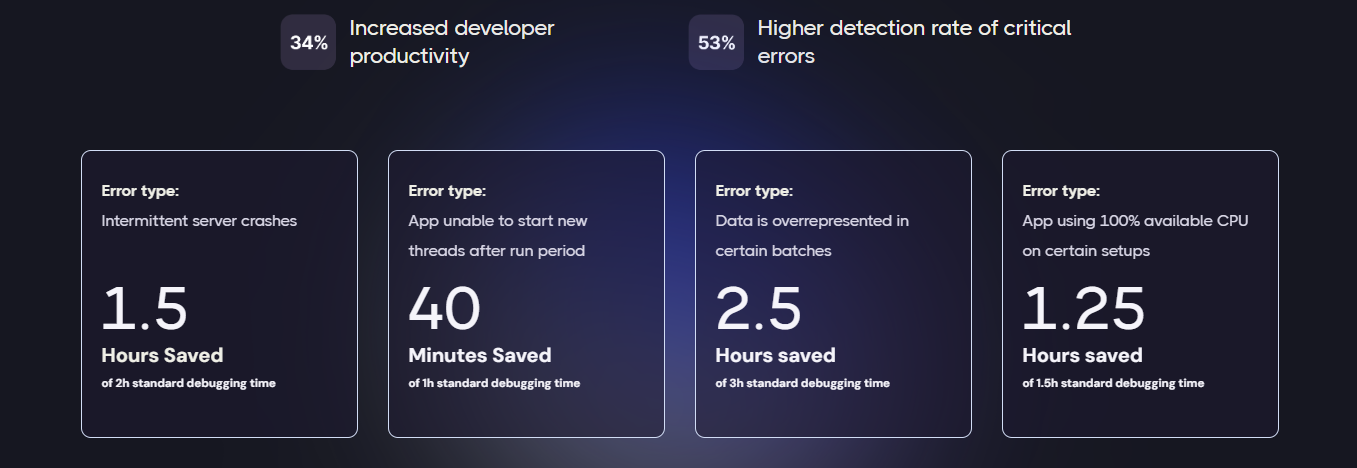Select 'Higher detection rate of critical errors' text
The height and width of the screenshot is (468, 1357).
(x=913, y=42)
